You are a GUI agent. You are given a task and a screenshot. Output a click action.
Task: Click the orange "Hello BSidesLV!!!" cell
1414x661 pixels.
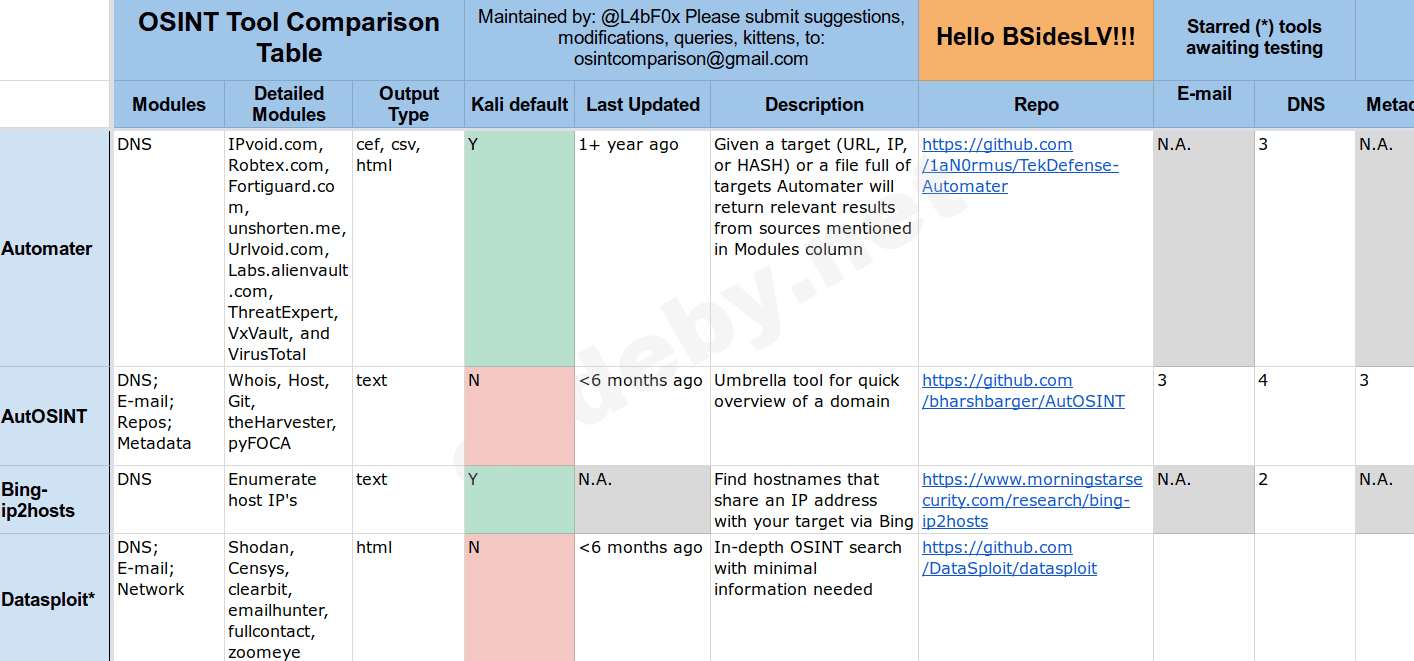tap(1035, 38)
